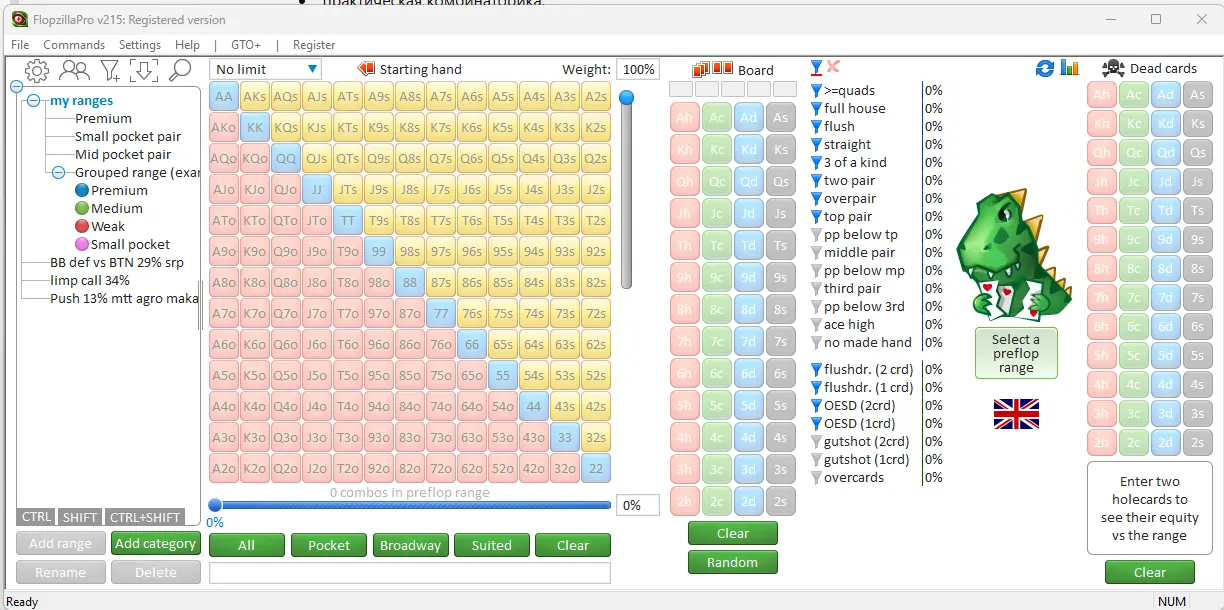Open the bar chart statistics icon

pos(1070,68)
